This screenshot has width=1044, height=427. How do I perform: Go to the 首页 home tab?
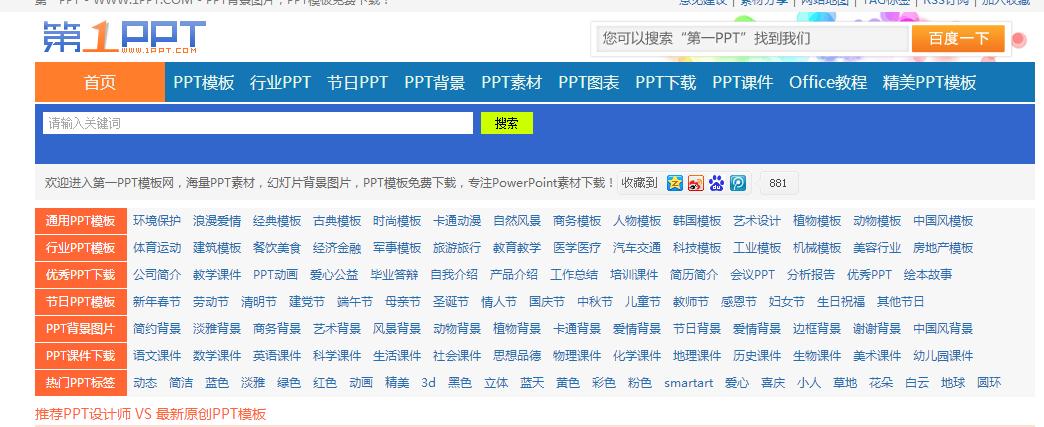pyautogui.click(x=100, y=83)
